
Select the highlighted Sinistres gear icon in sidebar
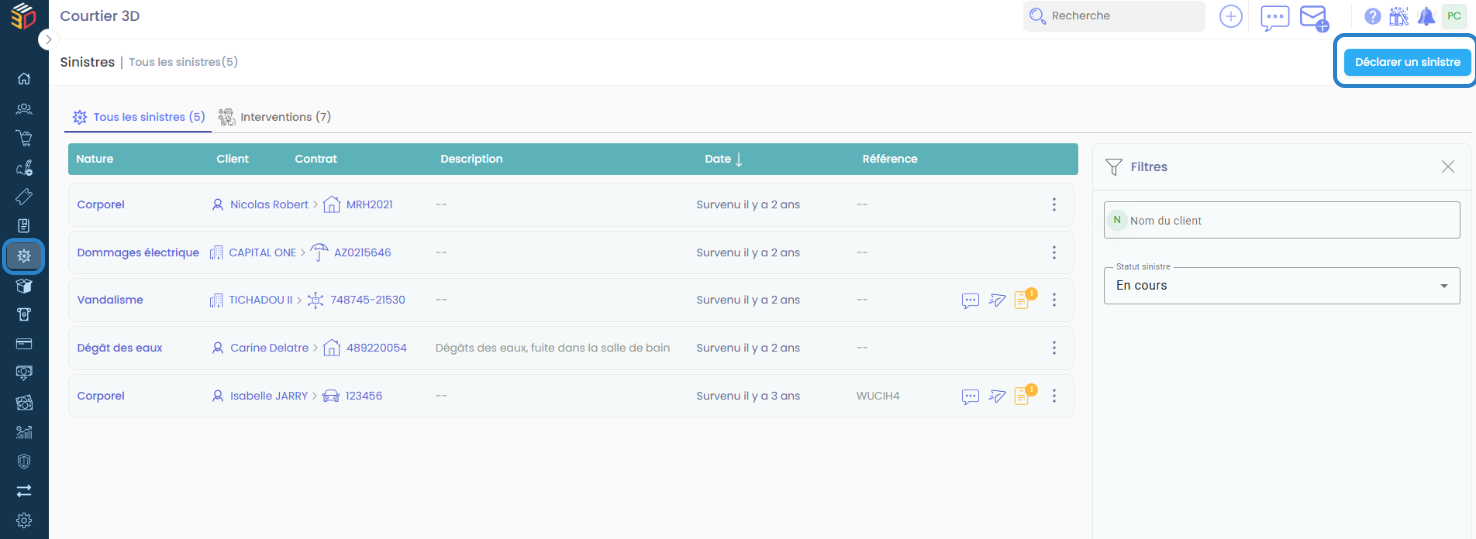click(x=24, y=256)
